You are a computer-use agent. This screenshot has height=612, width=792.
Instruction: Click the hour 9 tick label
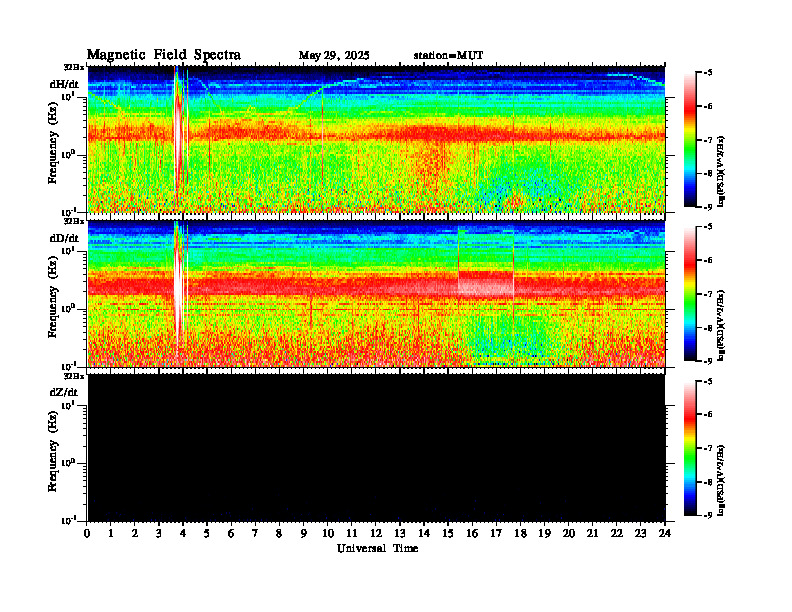coord(303,533)
